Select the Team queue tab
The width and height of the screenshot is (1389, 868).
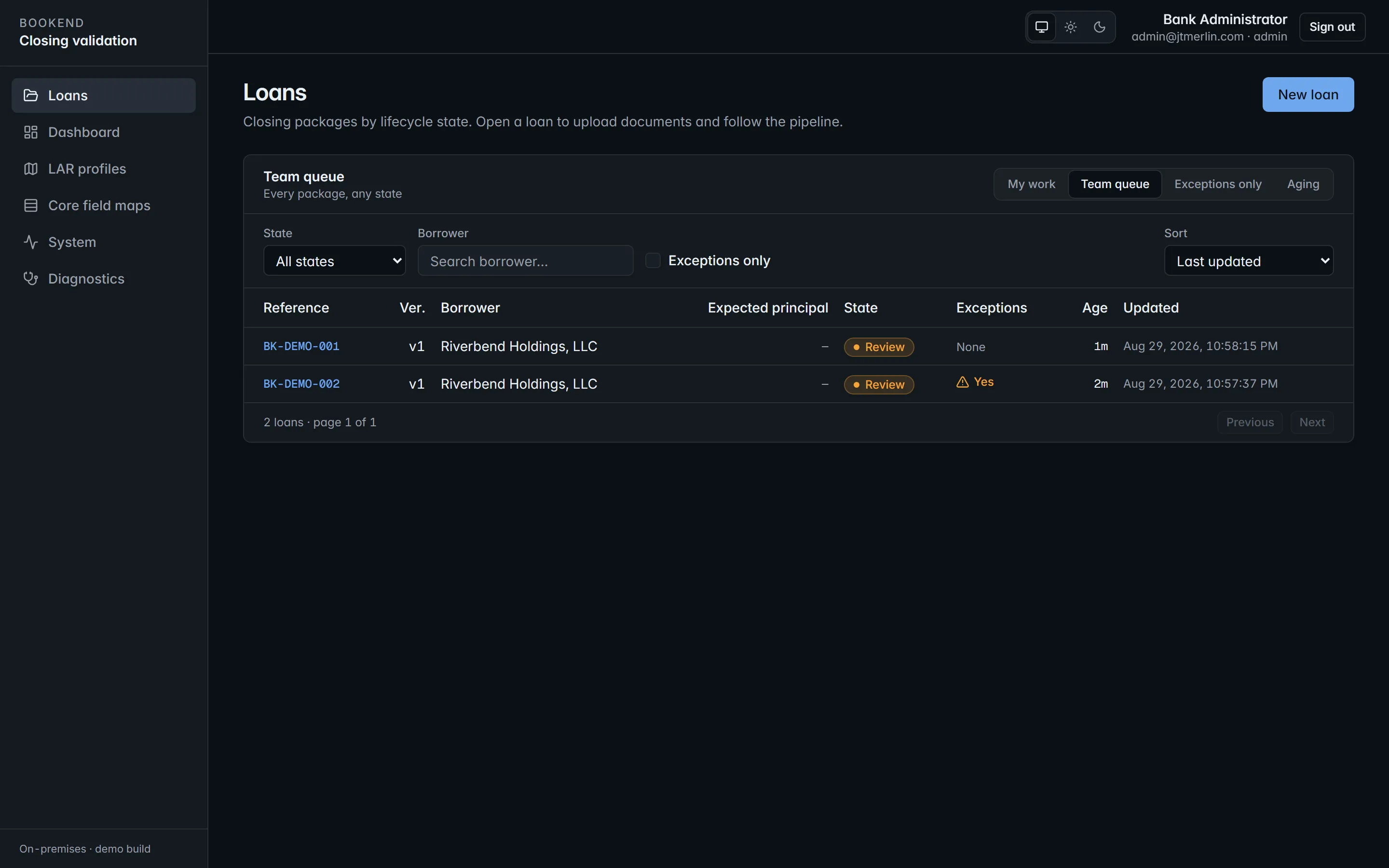1115,184
